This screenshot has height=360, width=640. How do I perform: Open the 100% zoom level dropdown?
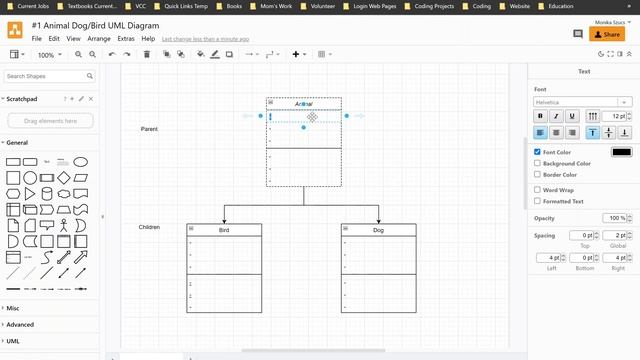(x=50, y=54)
